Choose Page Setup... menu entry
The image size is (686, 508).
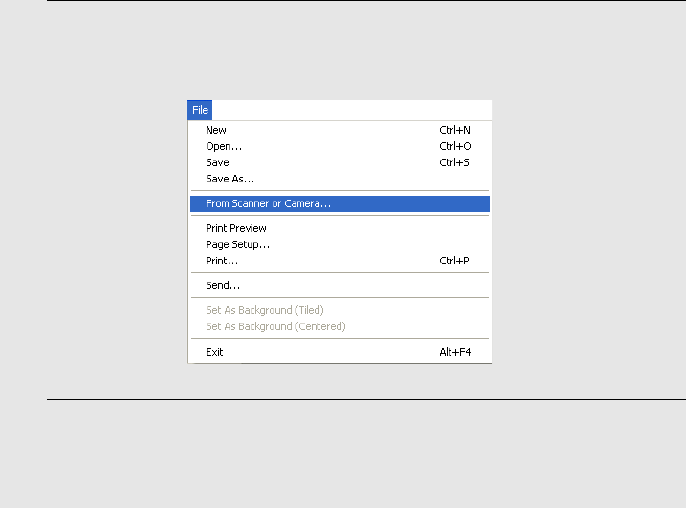pyautogui.click(x=237, y=244)
